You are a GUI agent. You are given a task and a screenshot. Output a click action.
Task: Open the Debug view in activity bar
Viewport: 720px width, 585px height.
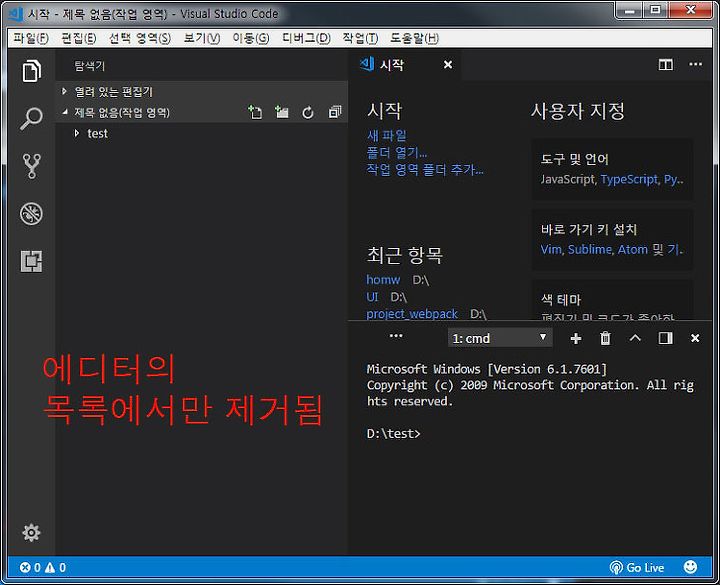pos(31,214)
